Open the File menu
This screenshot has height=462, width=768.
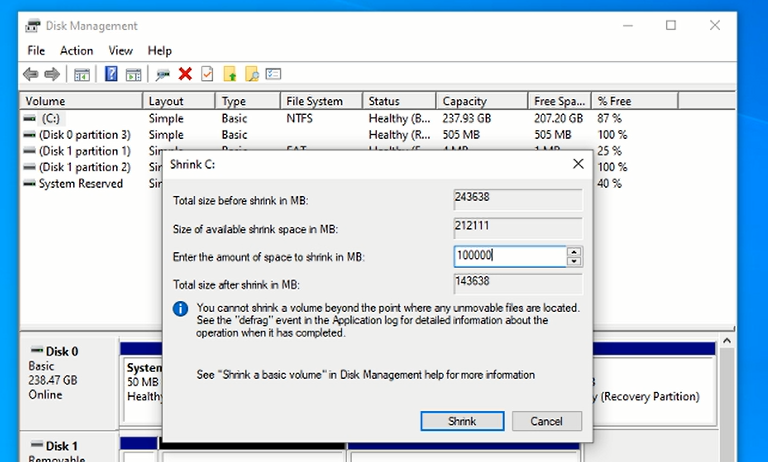(36, 50)
